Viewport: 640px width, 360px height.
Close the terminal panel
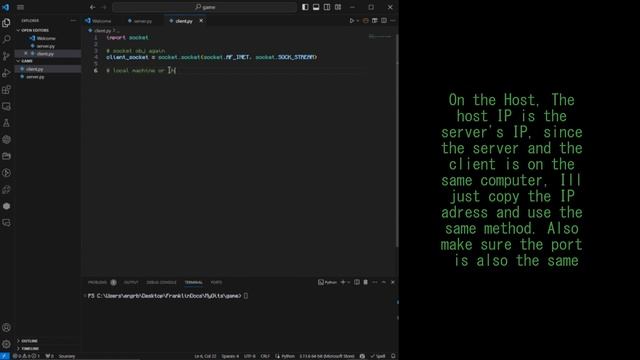click(393, 282)
